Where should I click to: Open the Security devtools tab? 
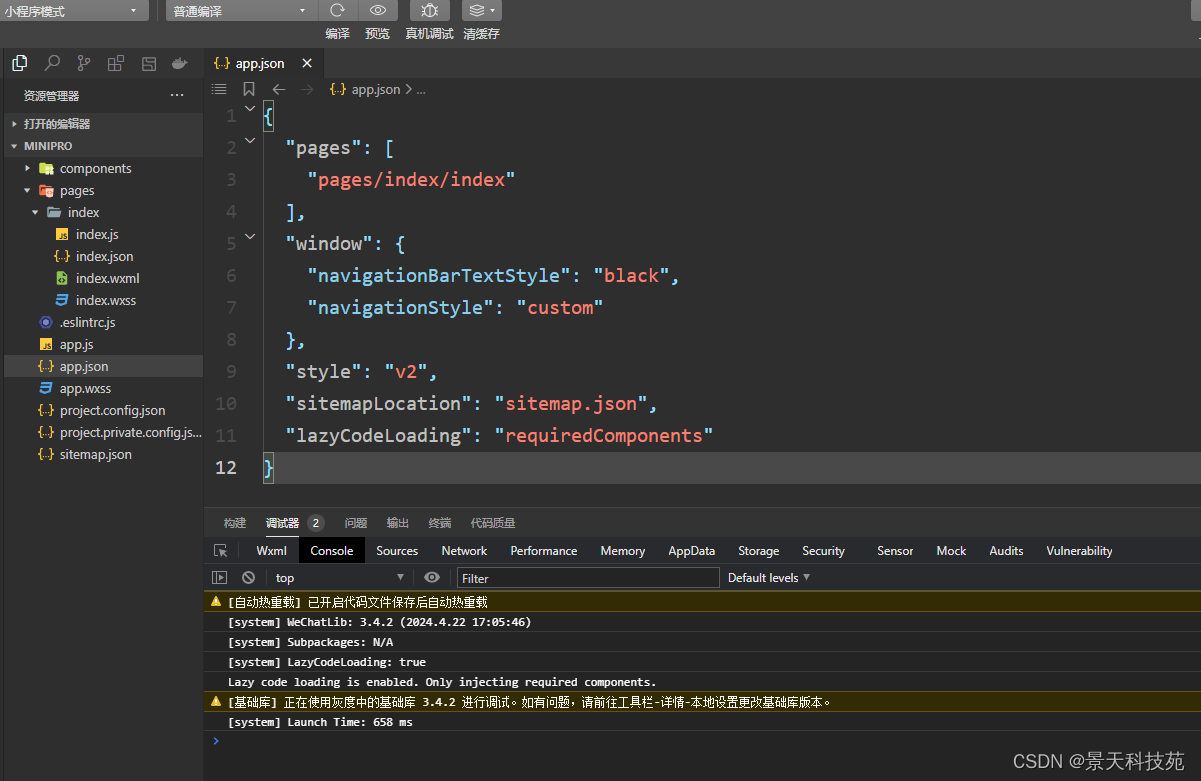(824, 551)
